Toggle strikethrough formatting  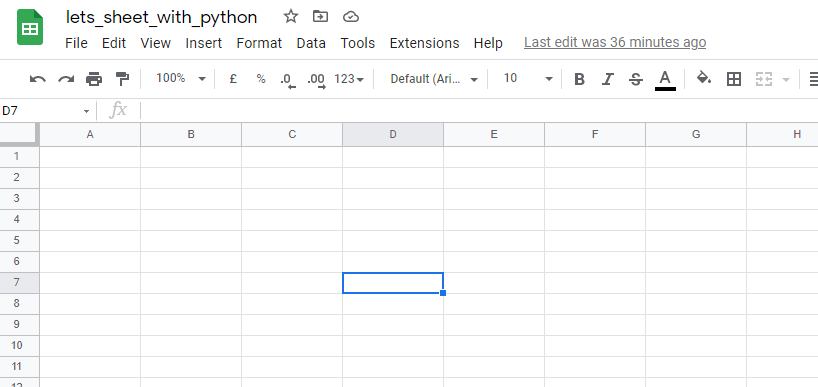click(x=635, y=79)
